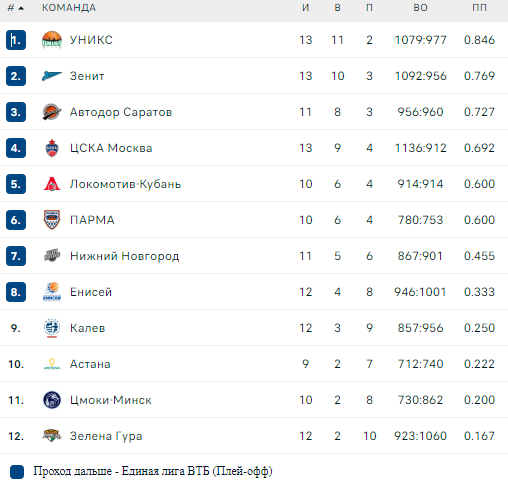The height and width of the screenshot is (488, 508).
Task: Click the rank 1 position badge
Action: coord(16,40)
